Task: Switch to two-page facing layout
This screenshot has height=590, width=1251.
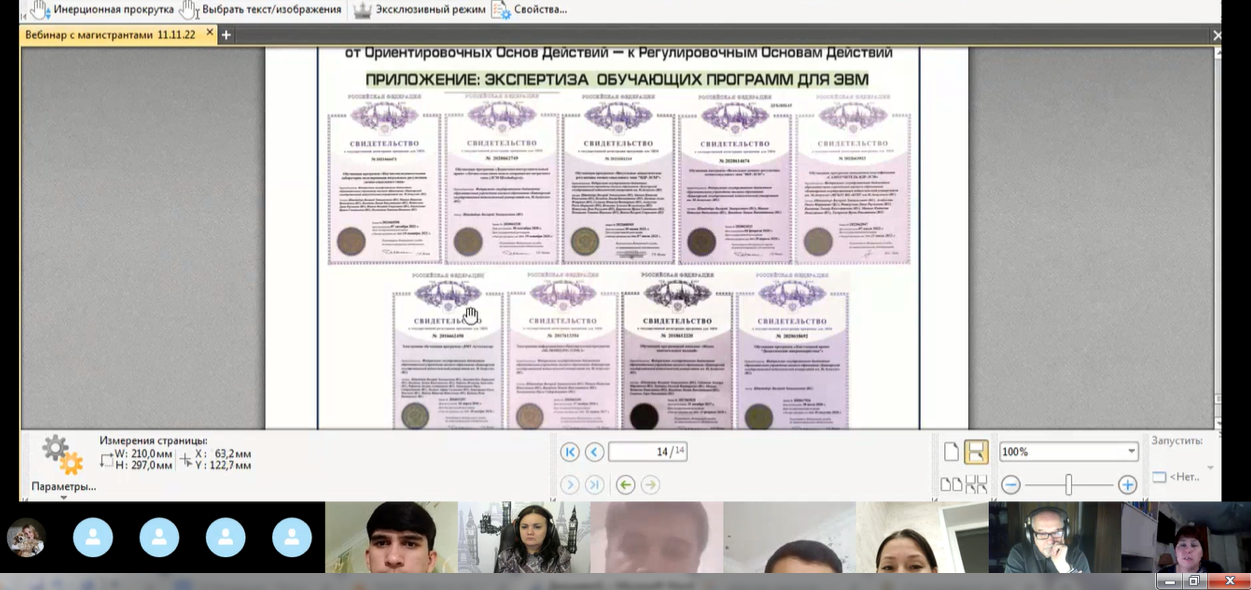Action: tap(951, 485)
